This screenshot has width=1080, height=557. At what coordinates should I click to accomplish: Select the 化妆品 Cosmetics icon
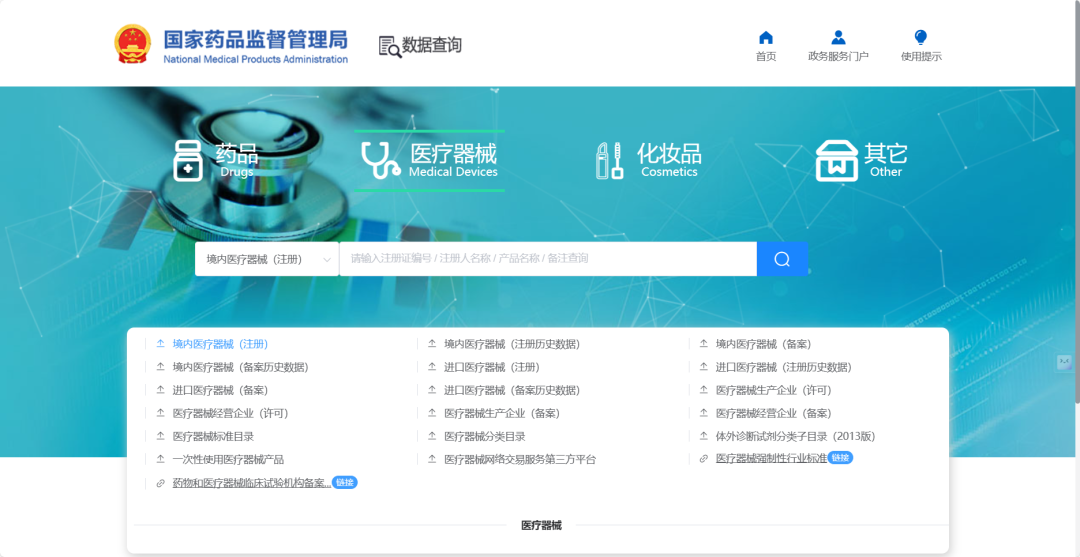pyautogui.click(x=609, y=160)
